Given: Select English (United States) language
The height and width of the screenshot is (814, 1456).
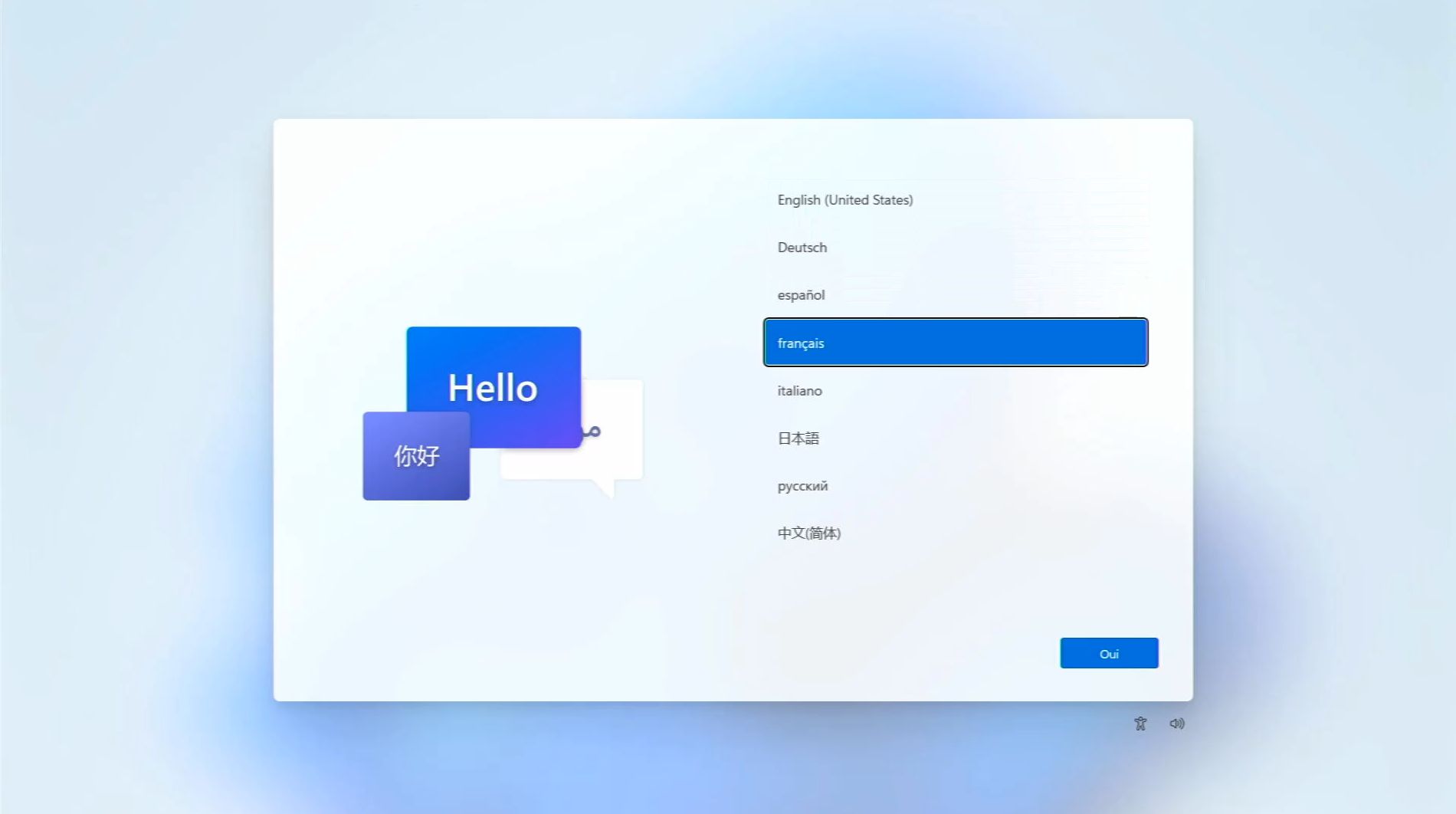Looking at the screenshot, I should [956, 200].
